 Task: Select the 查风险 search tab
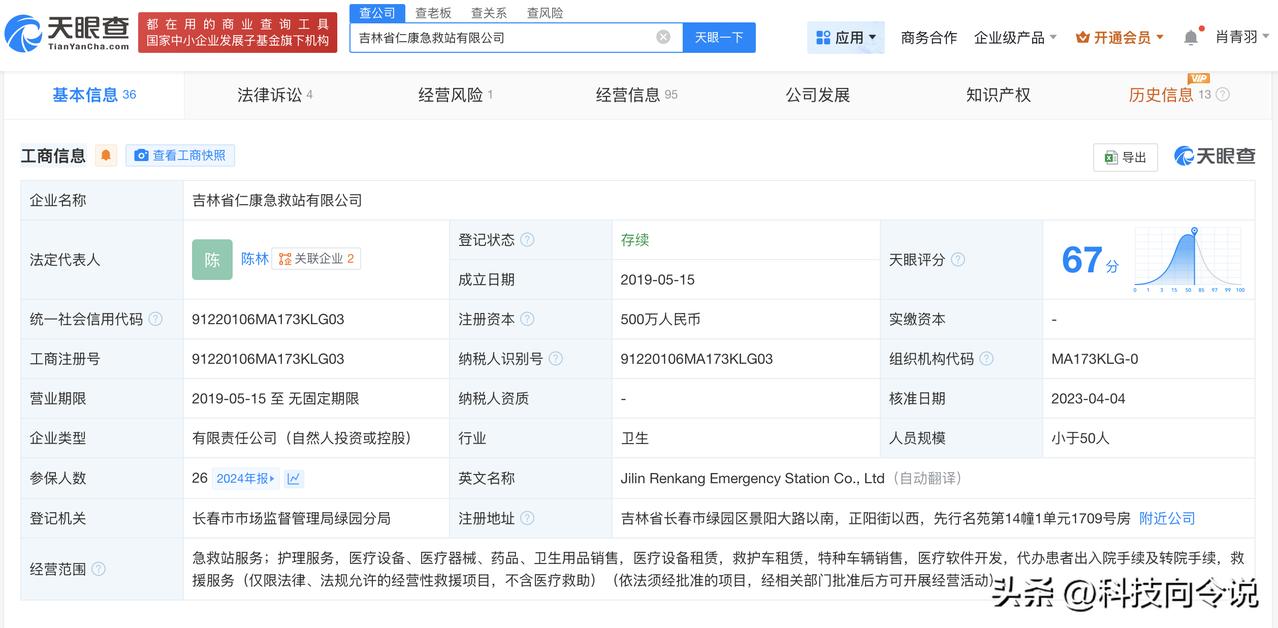tap(545, 13)
